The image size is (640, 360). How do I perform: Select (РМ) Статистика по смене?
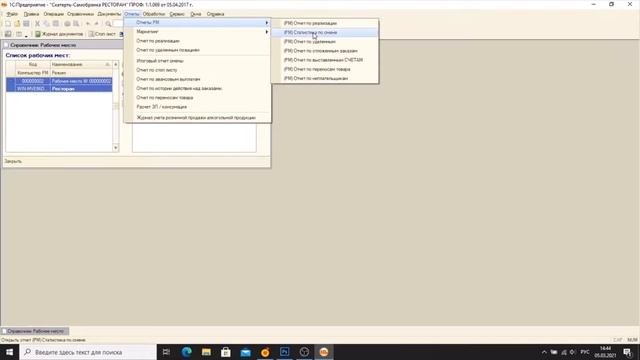pos(325,32)
